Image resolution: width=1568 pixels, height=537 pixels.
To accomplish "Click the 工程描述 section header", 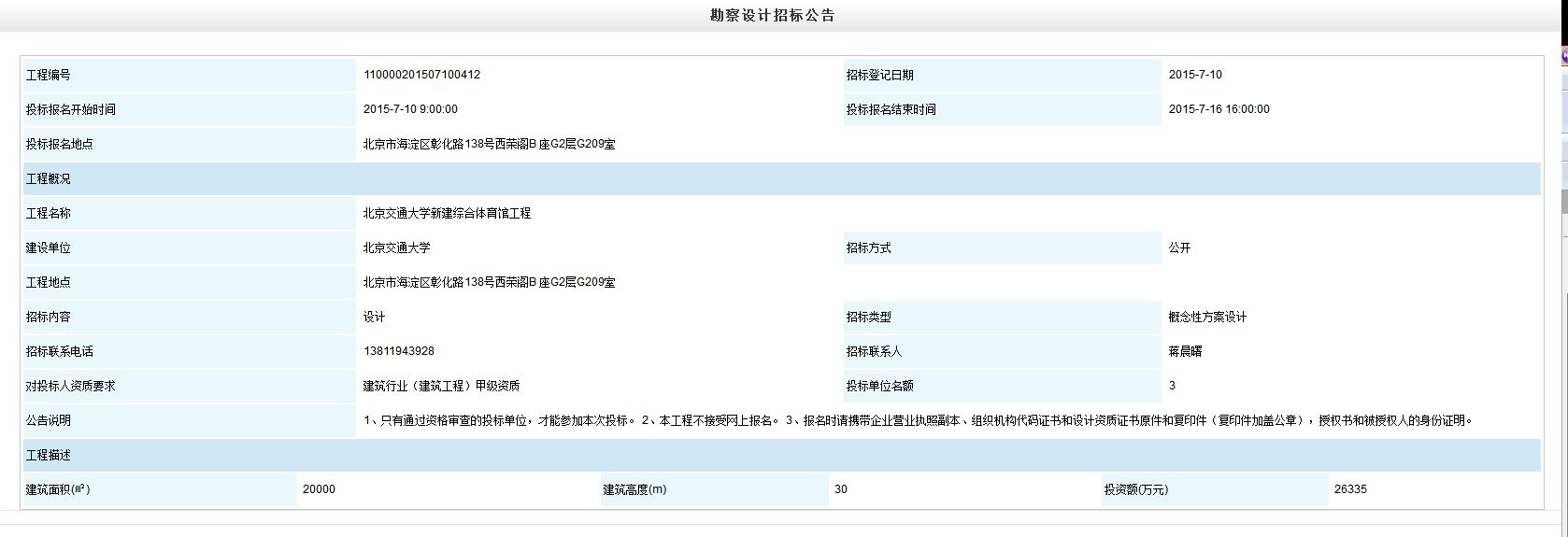I will 49,455.
